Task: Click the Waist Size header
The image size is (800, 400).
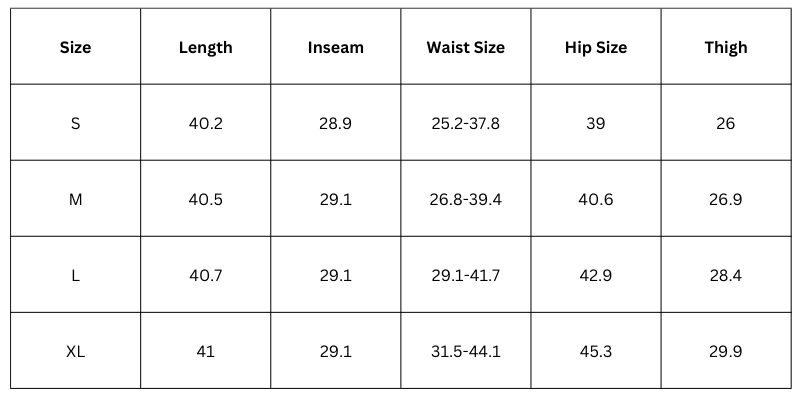Action: (465, 47)
